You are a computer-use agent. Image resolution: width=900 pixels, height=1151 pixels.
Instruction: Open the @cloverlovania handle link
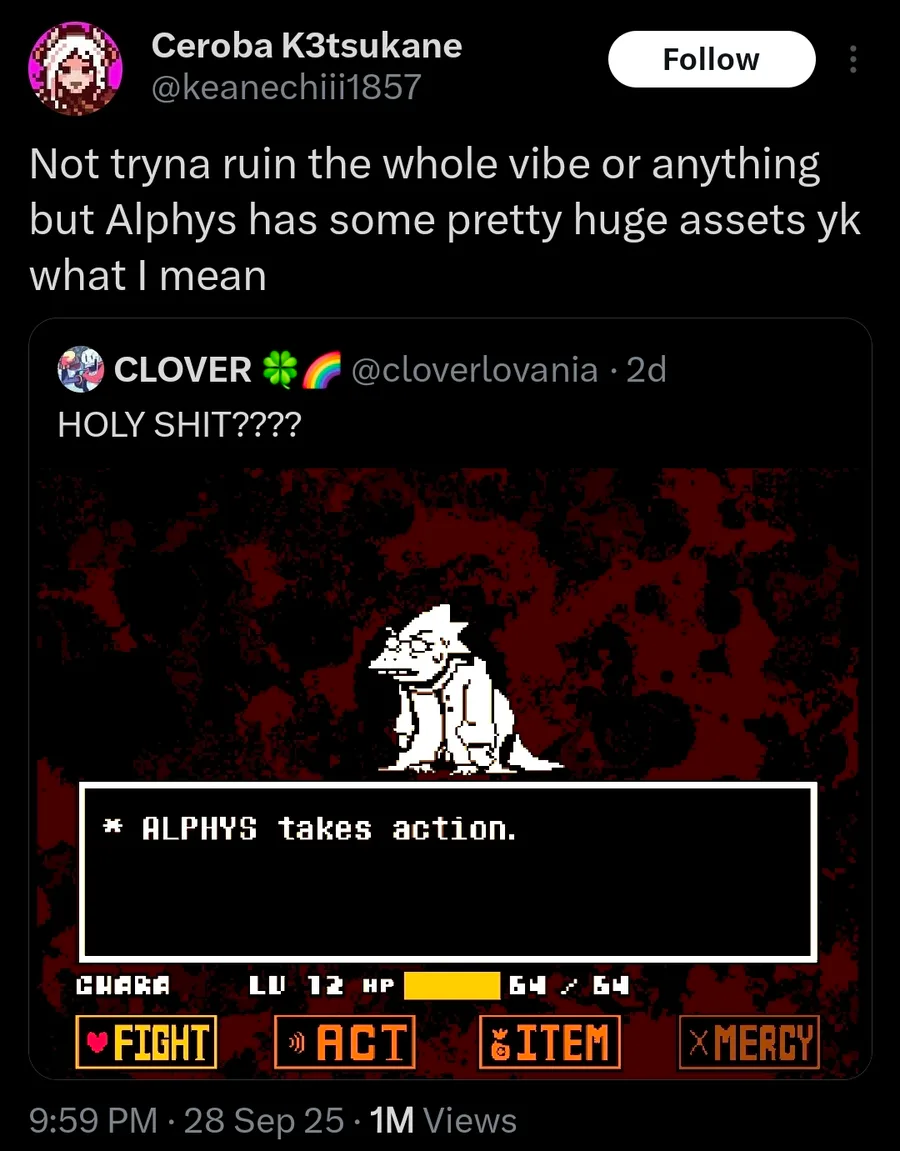(x=475, y=369)
